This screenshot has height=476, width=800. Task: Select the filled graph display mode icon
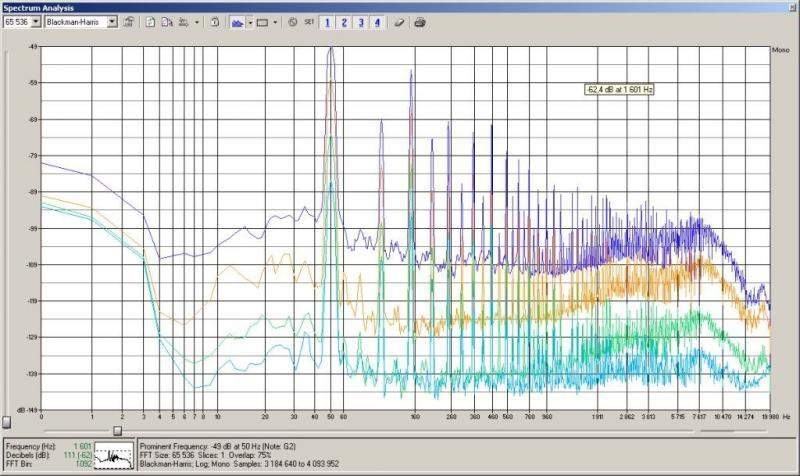tap(237, 22)
